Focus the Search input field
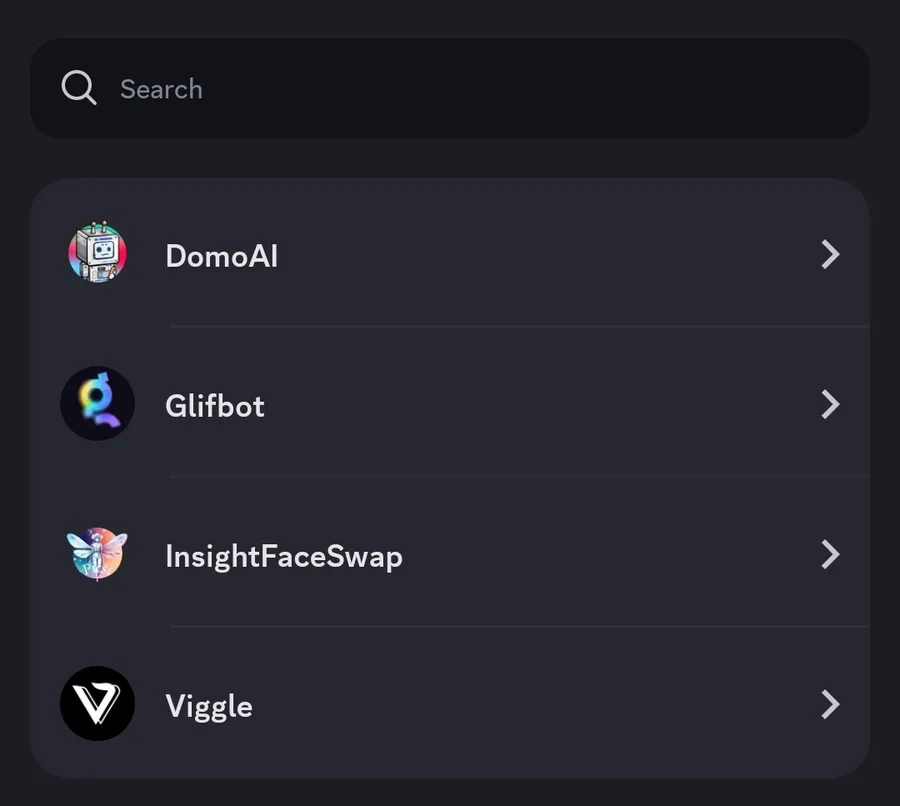This screenshot has height=806, width=900. tap(450, 88)
